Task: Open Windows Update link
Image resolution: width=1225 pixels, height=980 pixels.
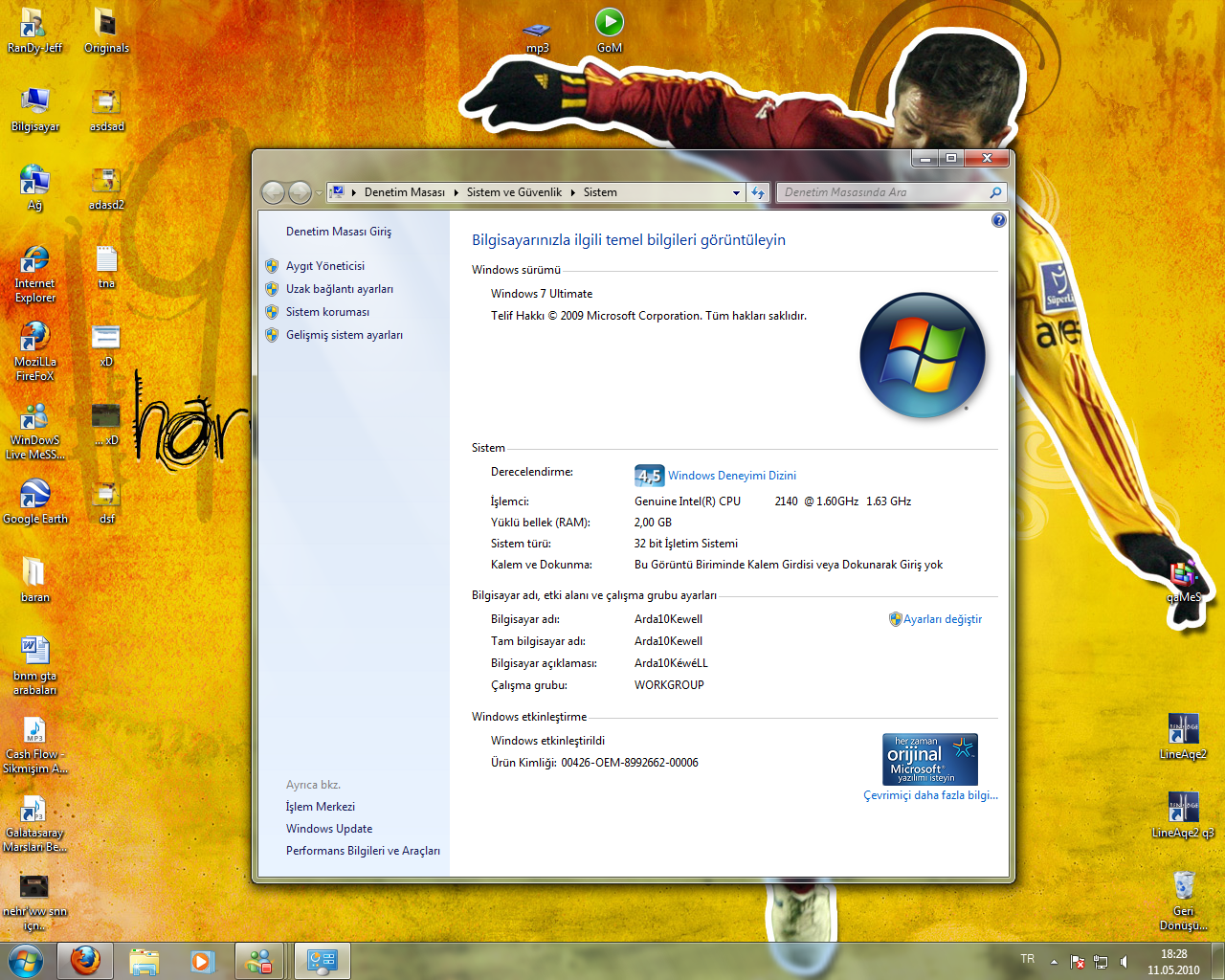Action: 328,829
